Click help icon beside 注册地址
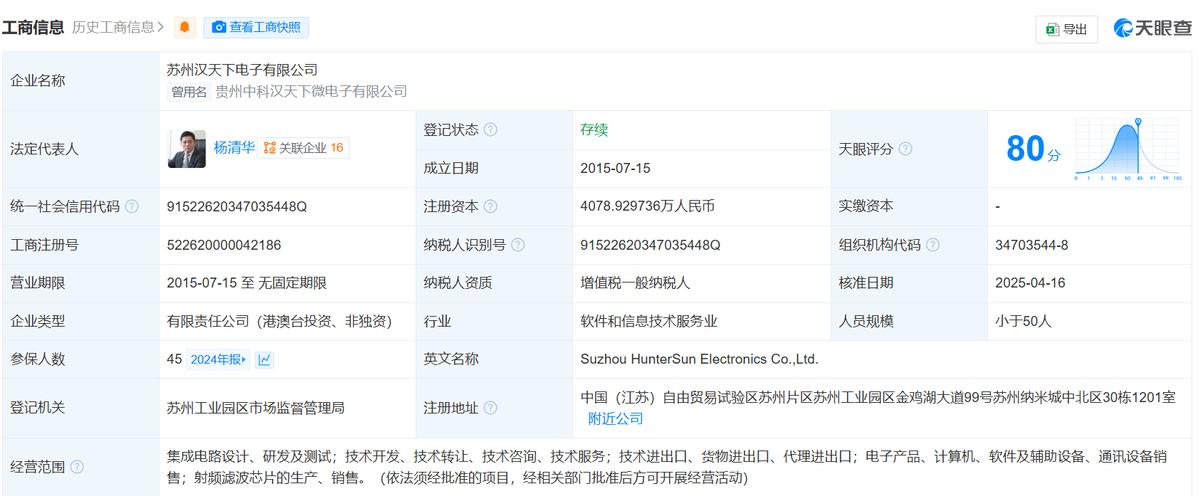The width and height of the screenshot is (1200, 496). 490,408
